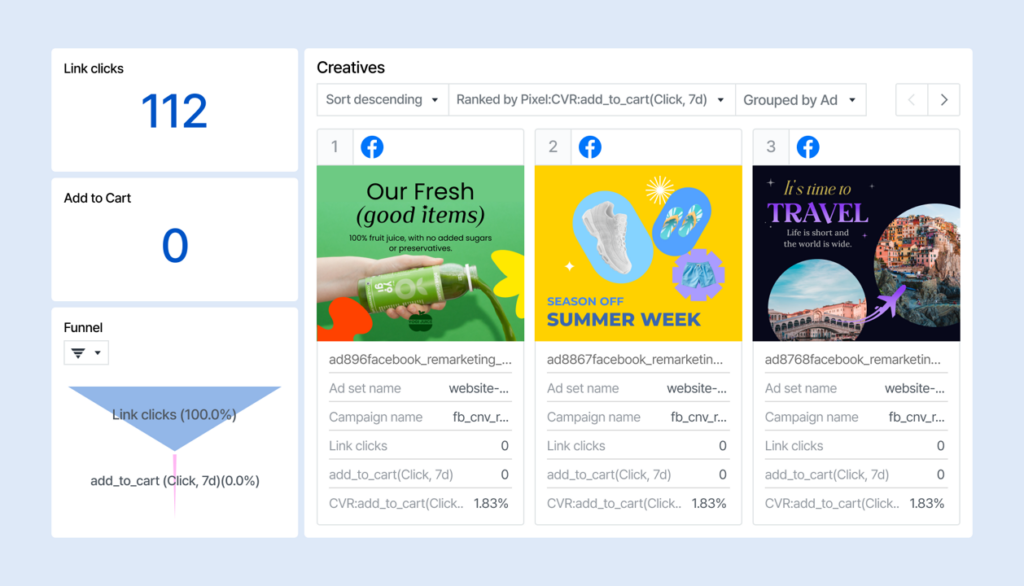
Task: Click the Facebook icon on creative 1
Action: [372, 147]
